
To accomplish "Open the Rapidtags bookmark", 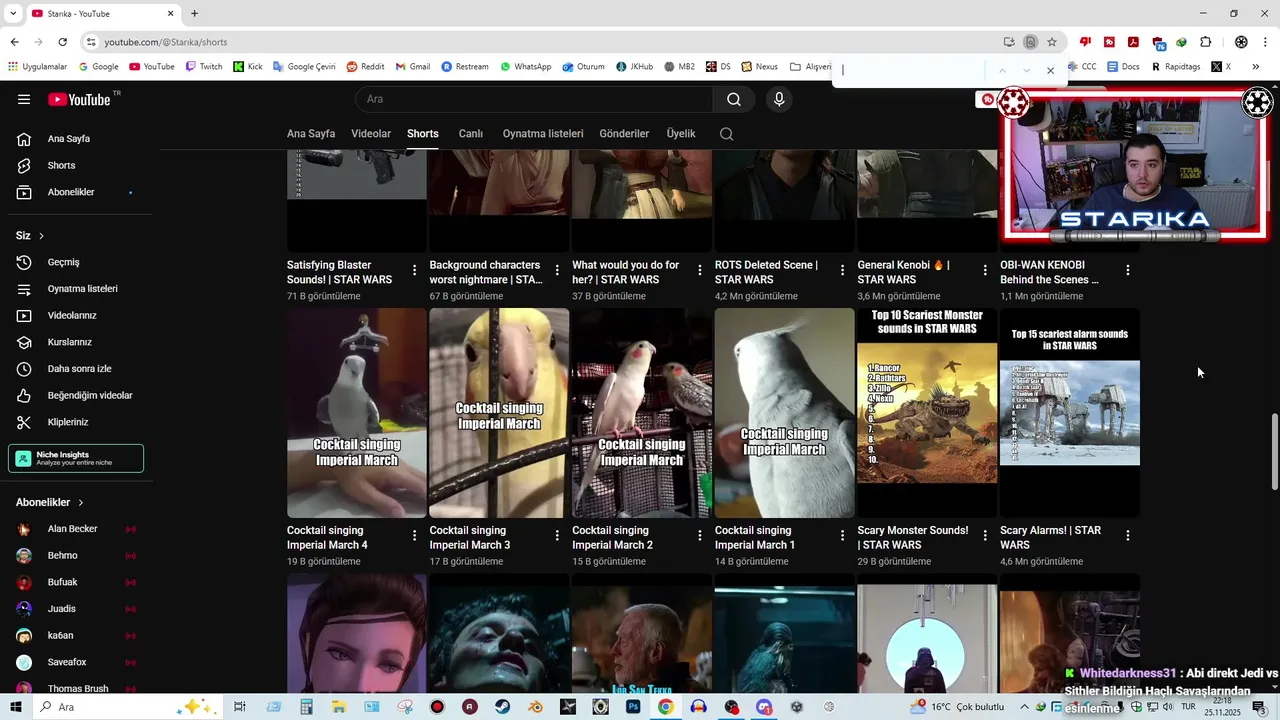I will pos(1176,67).
